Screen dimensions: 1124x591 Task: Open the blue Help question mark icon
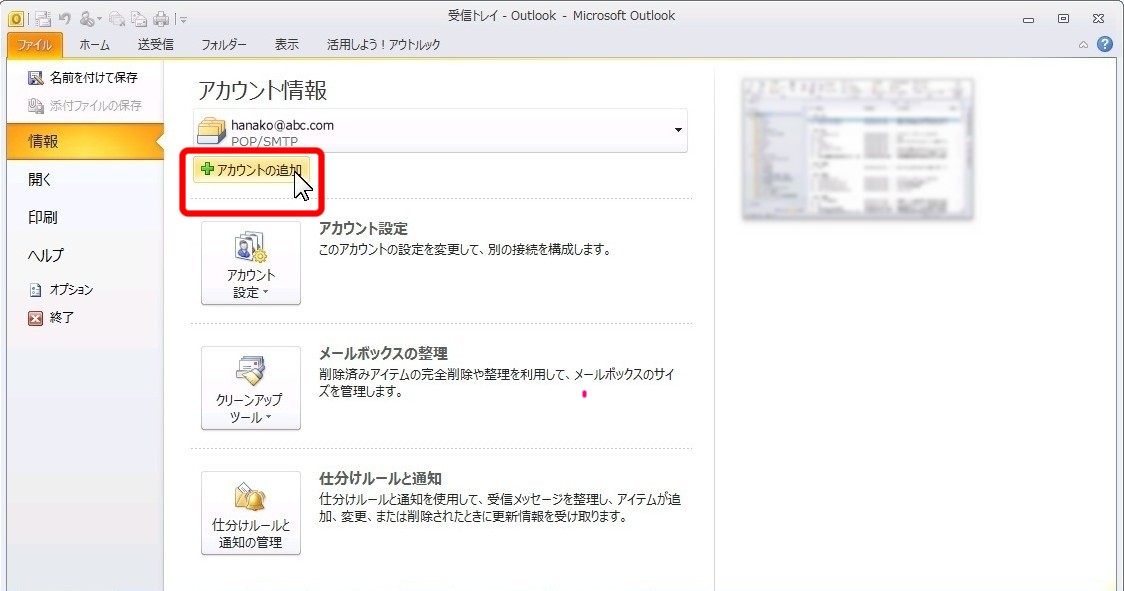[x=1104, y=44]
